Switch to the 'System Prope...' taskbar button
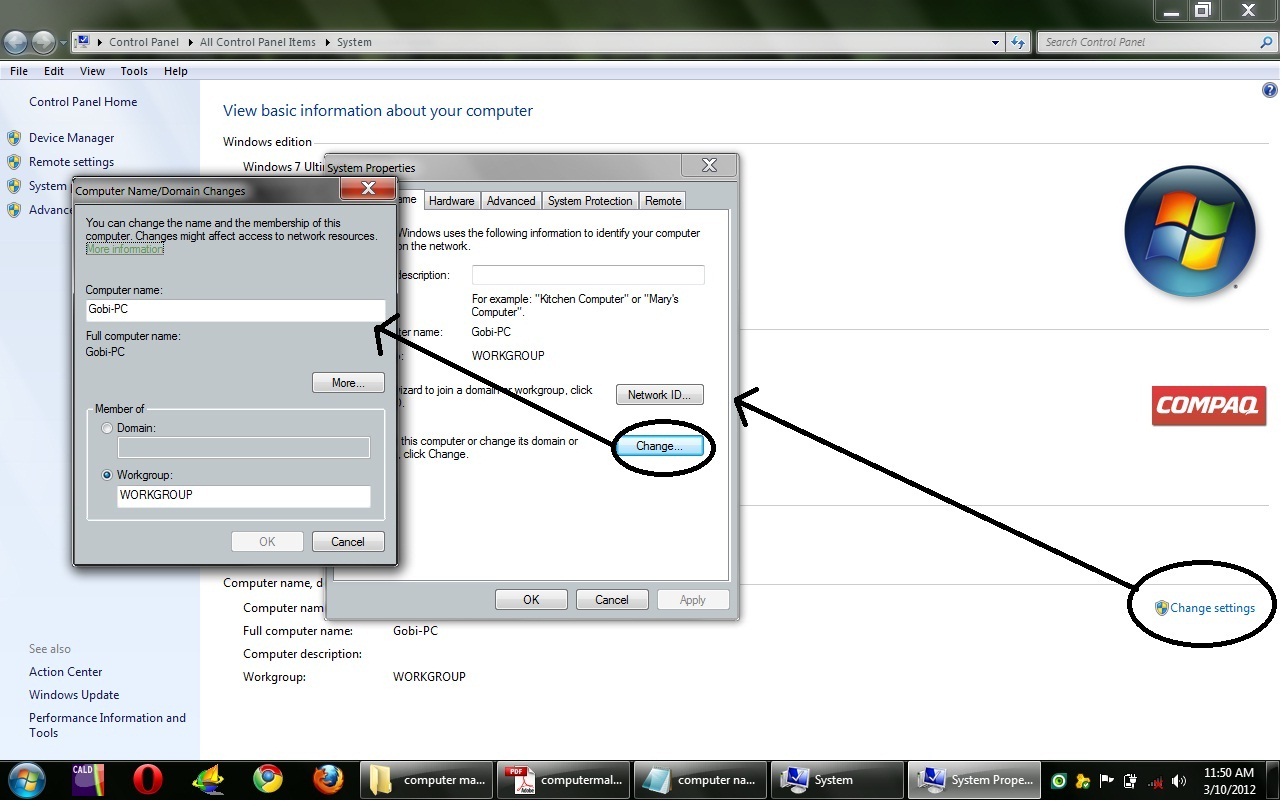The height and width of the screenshot is (806, 1282). pyautogui.click(x=974, y=780)
